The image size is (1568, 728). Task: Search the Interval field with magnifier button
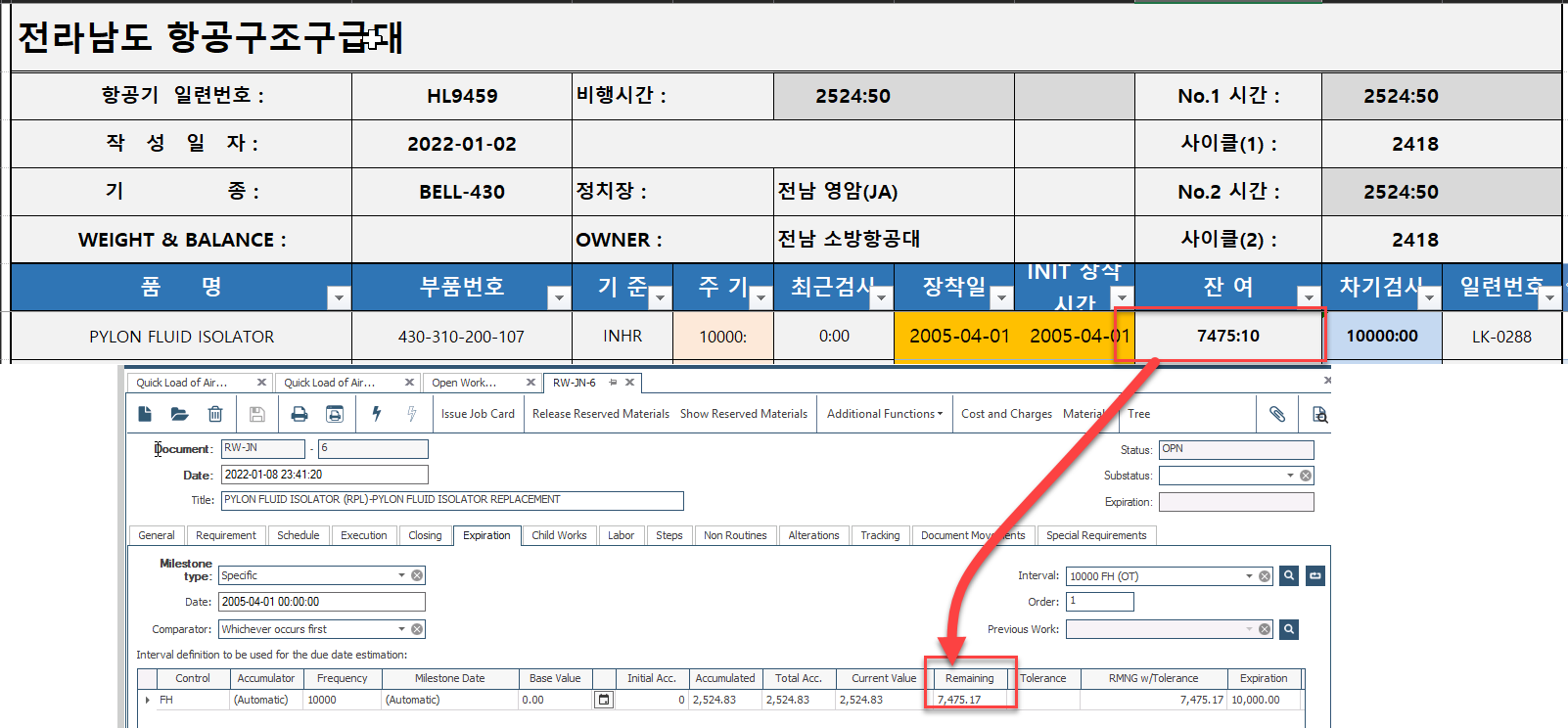(x=1289, y=576)
